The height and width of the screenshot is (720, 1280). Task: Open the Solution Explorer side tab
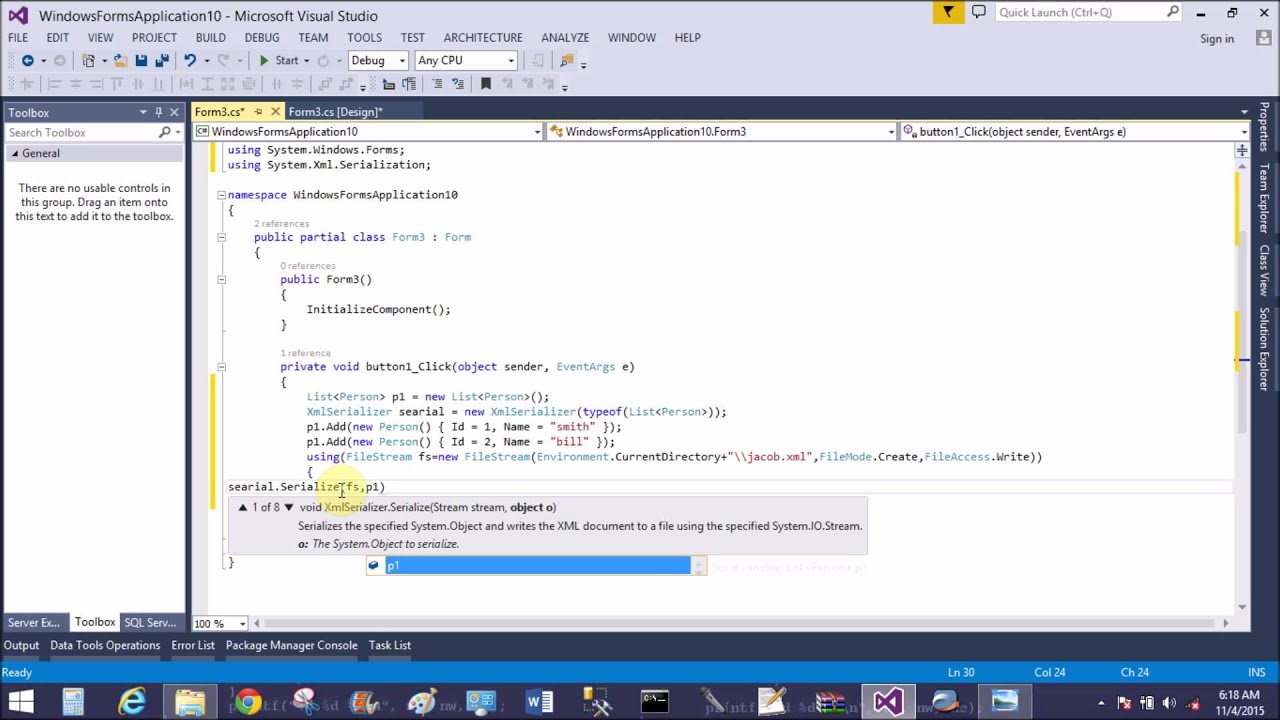pos(1265,348)
